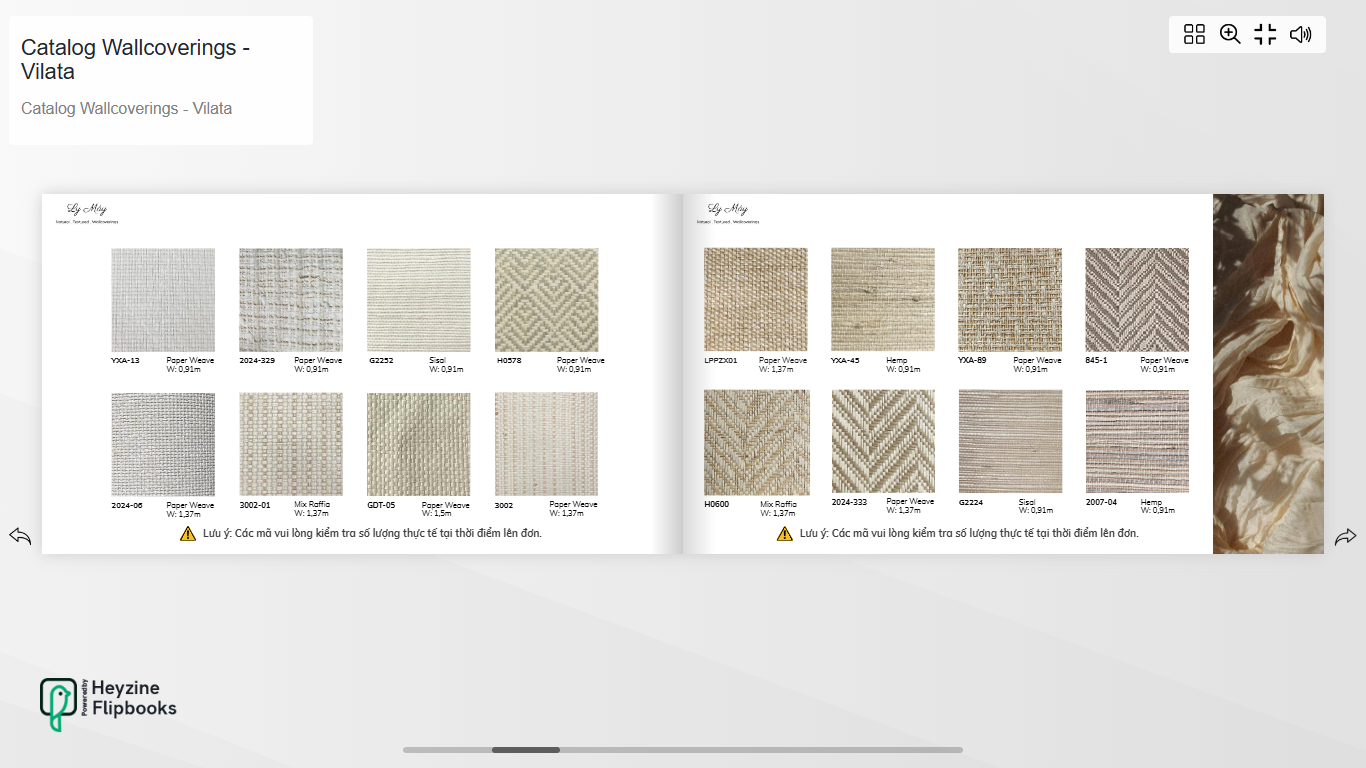Click the product code text 2007-04

[1101, 502]
